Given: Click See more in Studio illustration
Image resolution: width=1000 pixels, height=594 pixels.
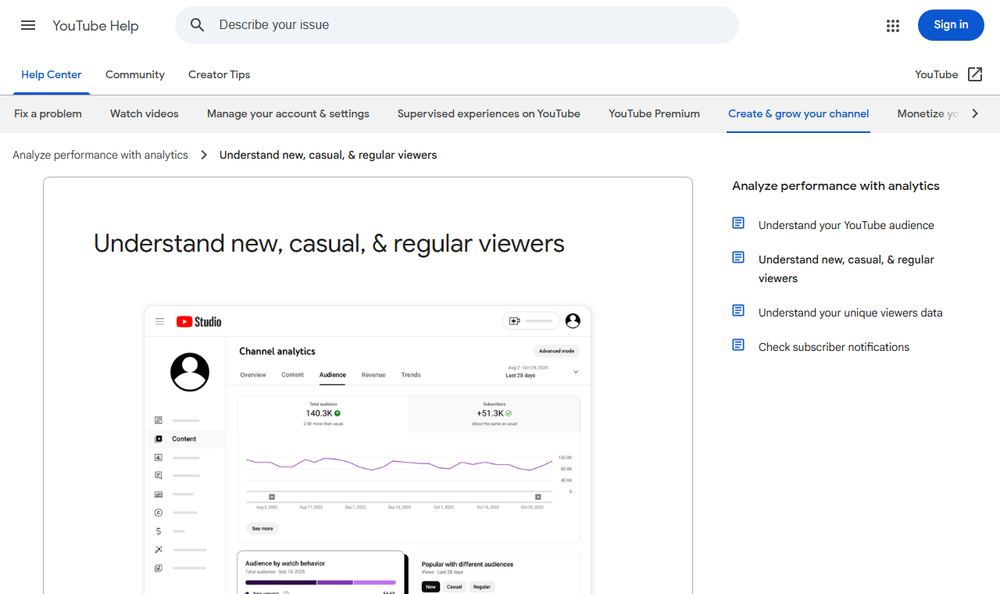Looking at the screenshot, I should (262, 528).
